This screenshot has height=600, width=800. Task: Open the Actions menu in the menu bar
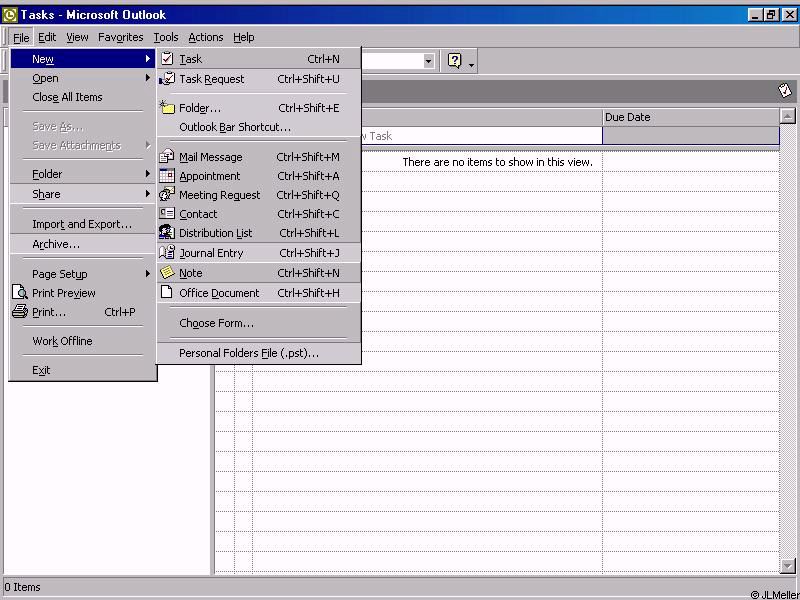point(206,37)
